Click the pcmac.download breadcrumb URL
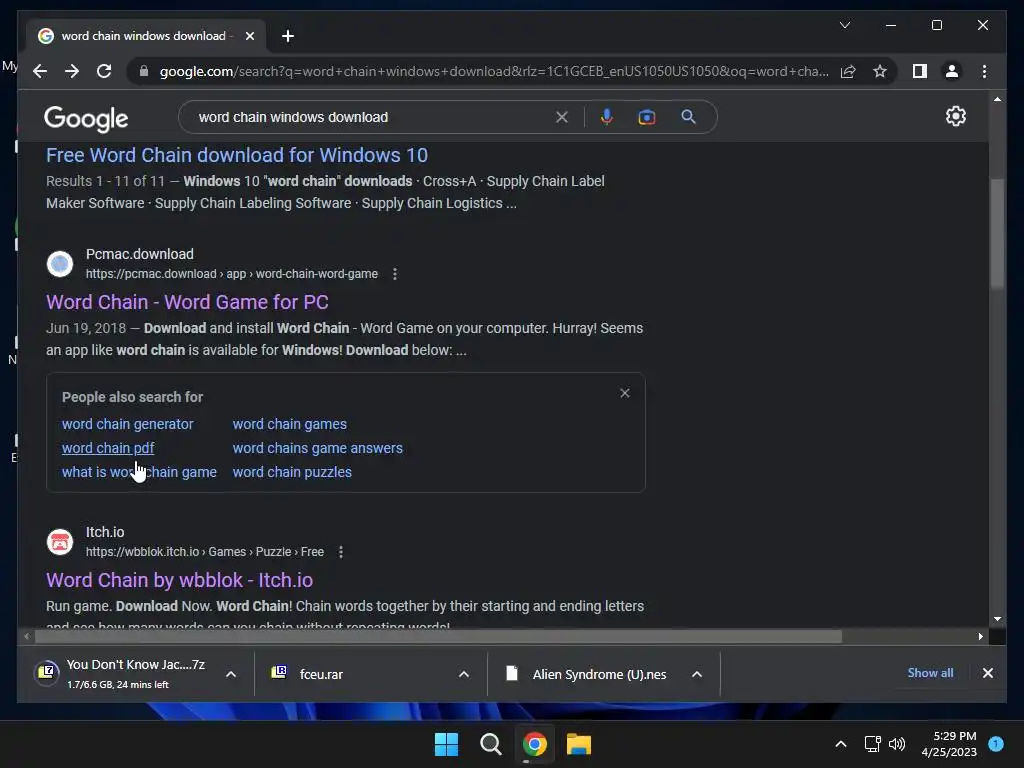This screenshot has width=1024, height=768. [232, 274]
